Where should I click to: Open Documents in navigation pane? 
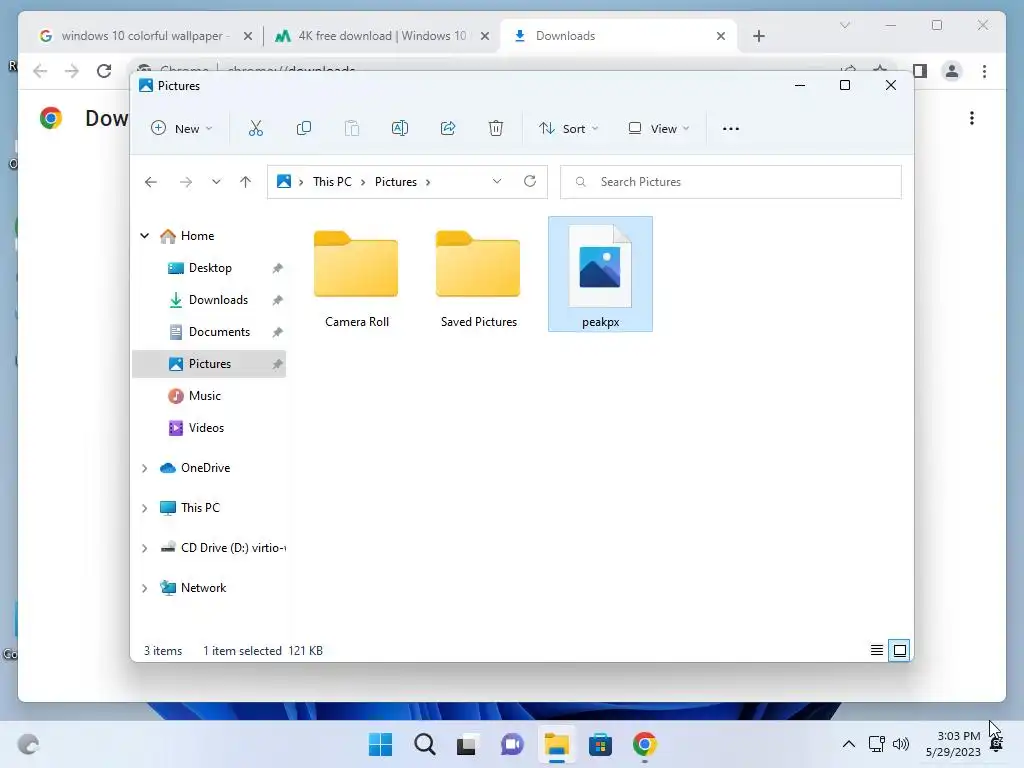point(219,332)
